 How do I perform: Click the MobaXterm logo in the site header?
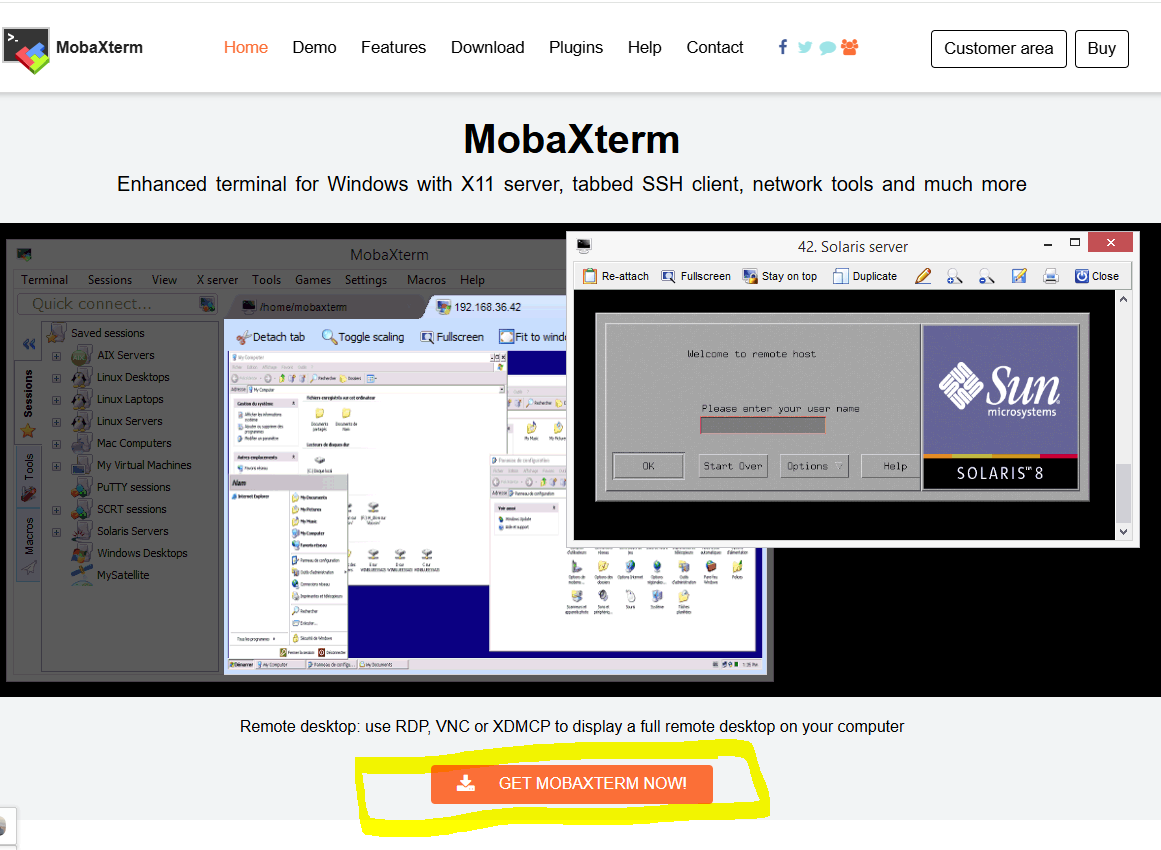[26, 50]
